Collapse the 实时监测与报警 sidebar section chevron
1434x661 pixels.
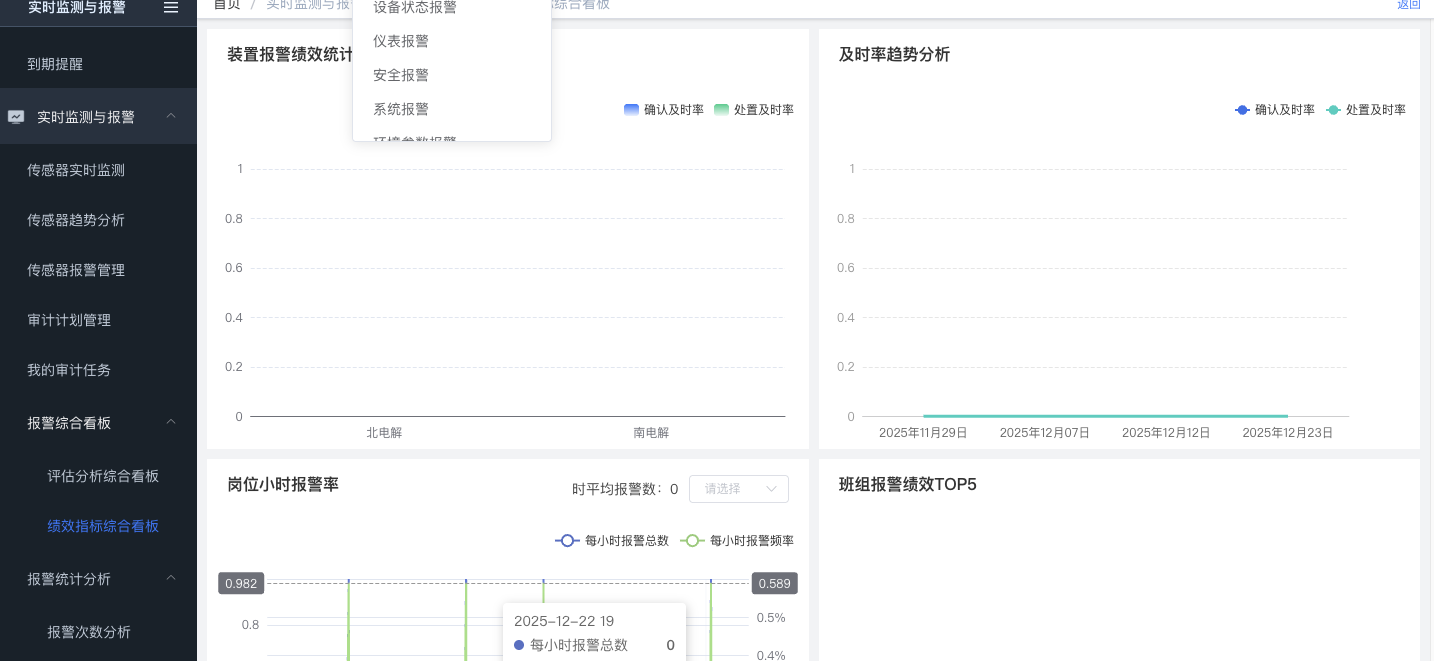tap(171, 116)
